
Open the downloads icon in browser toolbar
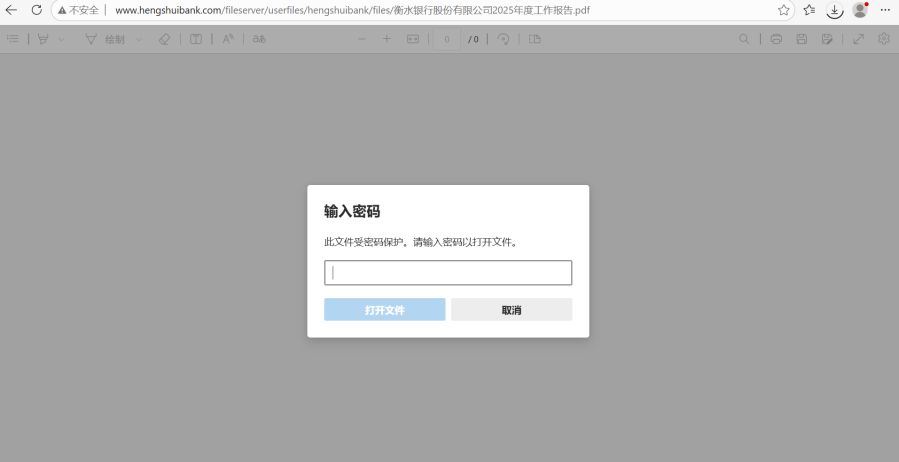click(x=835, y=10)
